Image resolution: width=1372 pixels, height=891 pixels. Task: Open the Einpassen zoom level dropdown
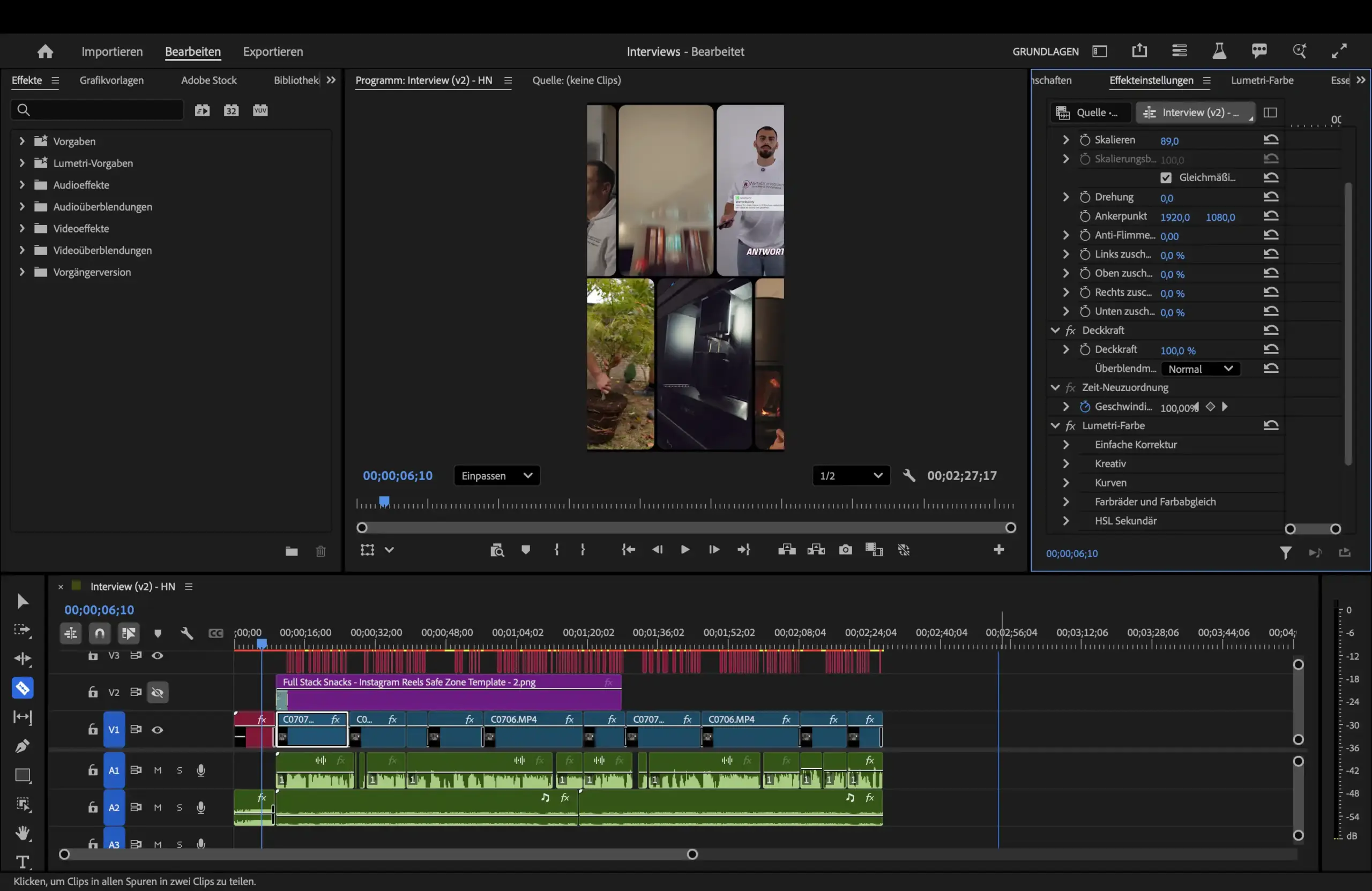pyautogui.click(x=496, y=475)
